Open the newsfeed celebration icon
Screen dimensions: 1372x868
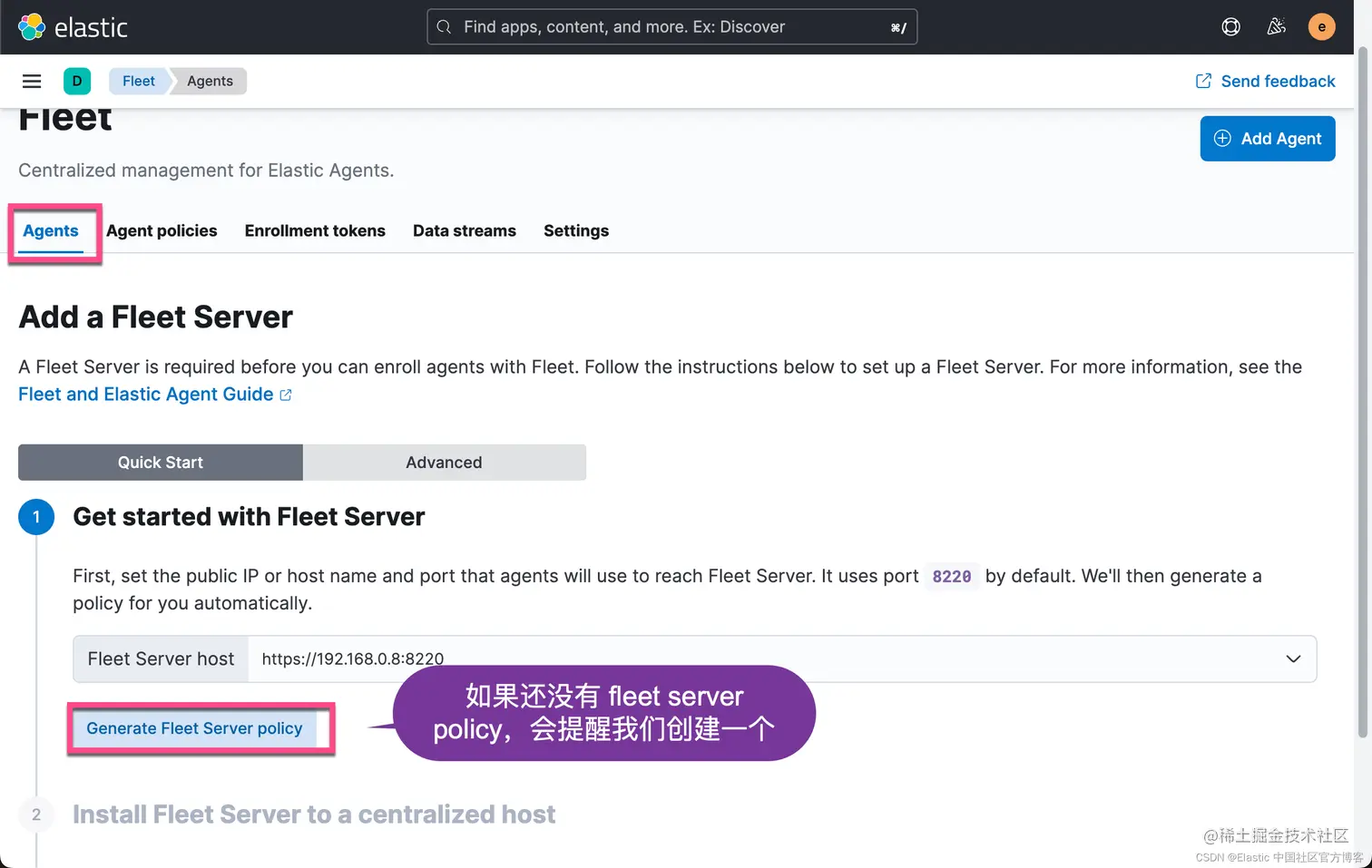(x=1276, y=27)
